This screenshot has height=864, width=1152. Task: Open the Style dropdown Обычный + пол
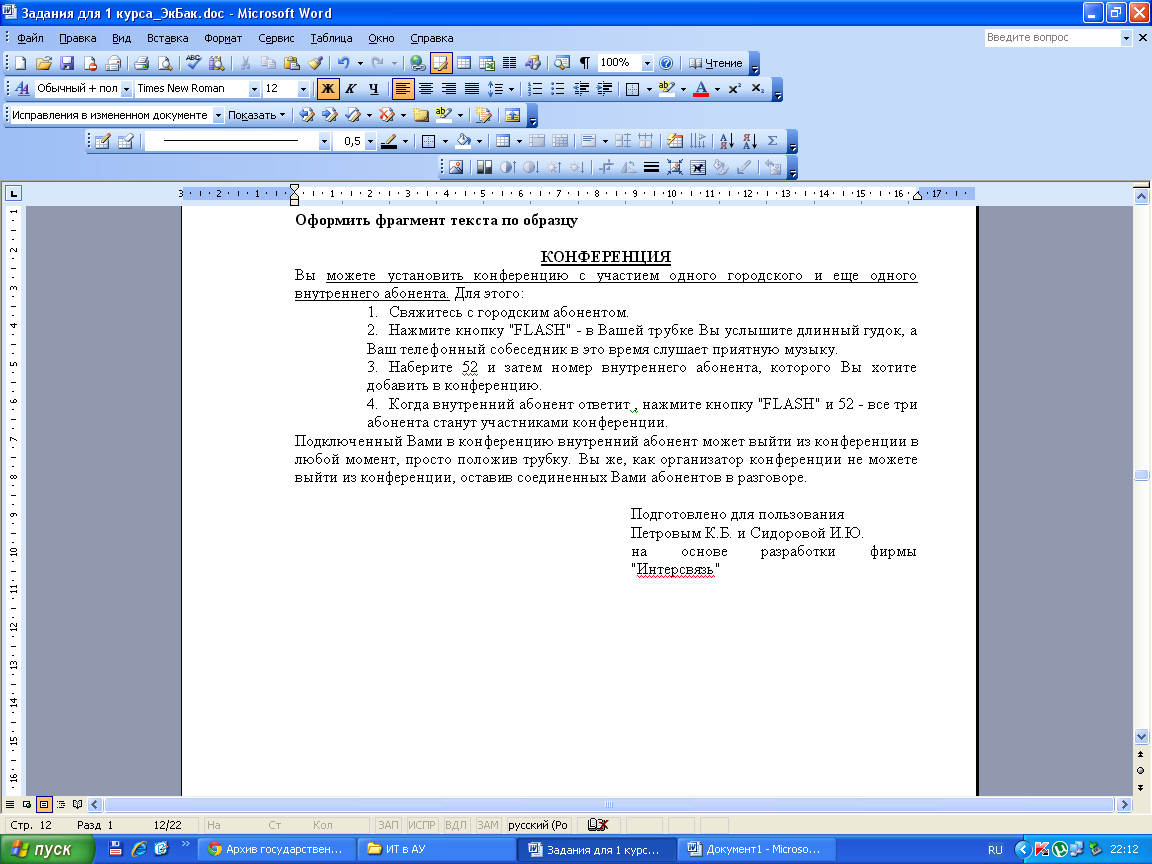coord(126,89)
